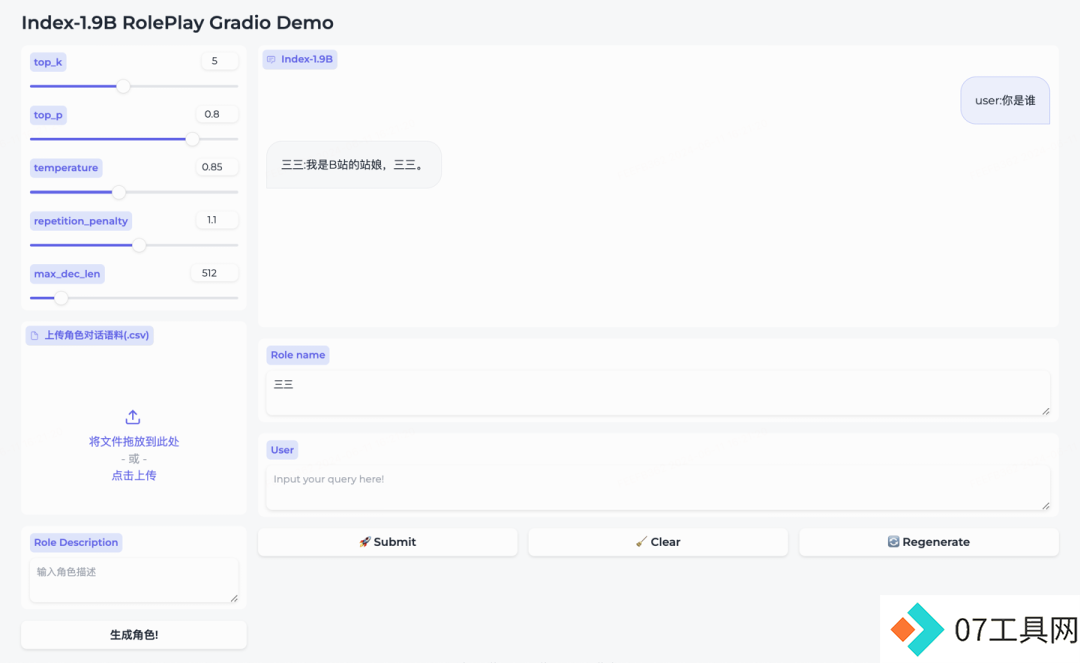Click the Role Description text area
This screenshot has height=663, width=1080.
coord(134,580)
